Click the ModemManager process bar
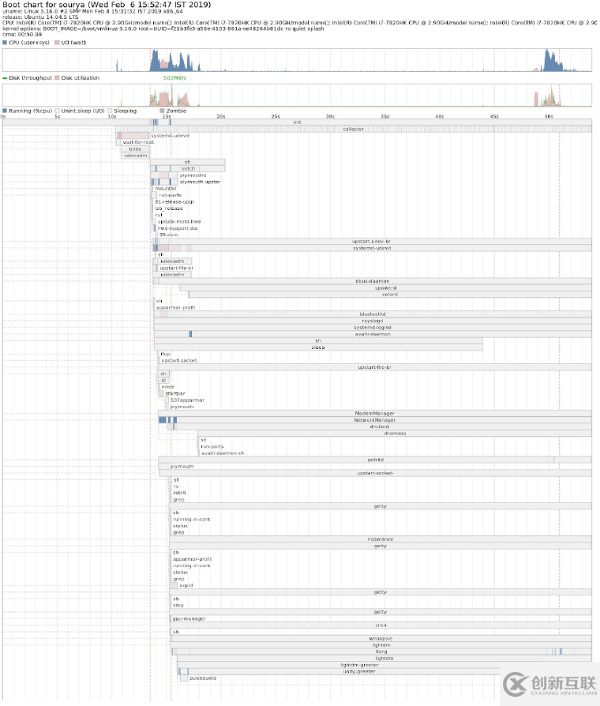 coord(374,413)
